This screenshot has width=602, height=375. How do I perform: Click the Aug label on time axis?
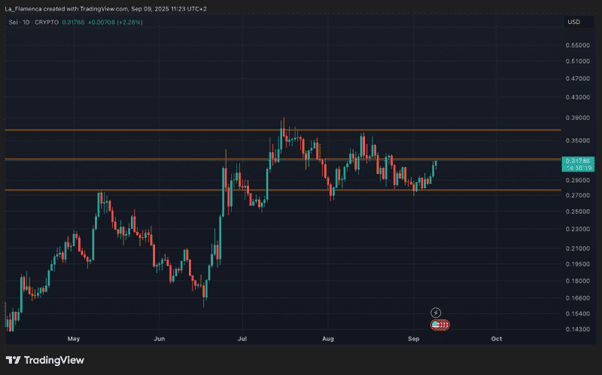[328, 339]
